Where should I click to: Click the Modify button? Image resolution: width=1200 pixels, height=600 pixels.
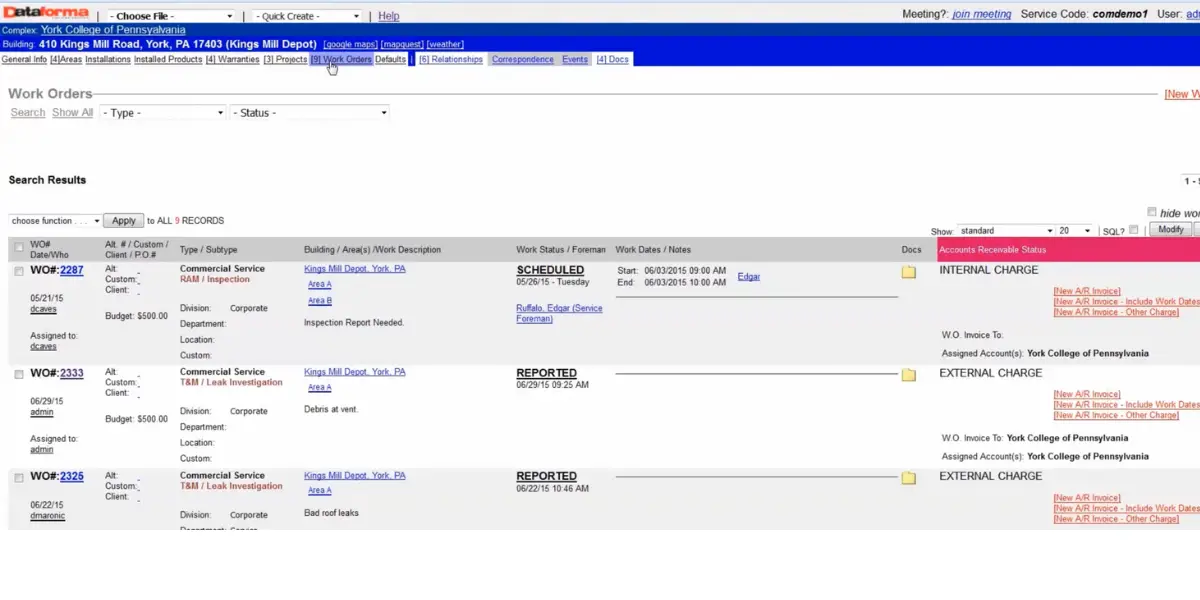pyautogui.click(x=1170, y=230)
